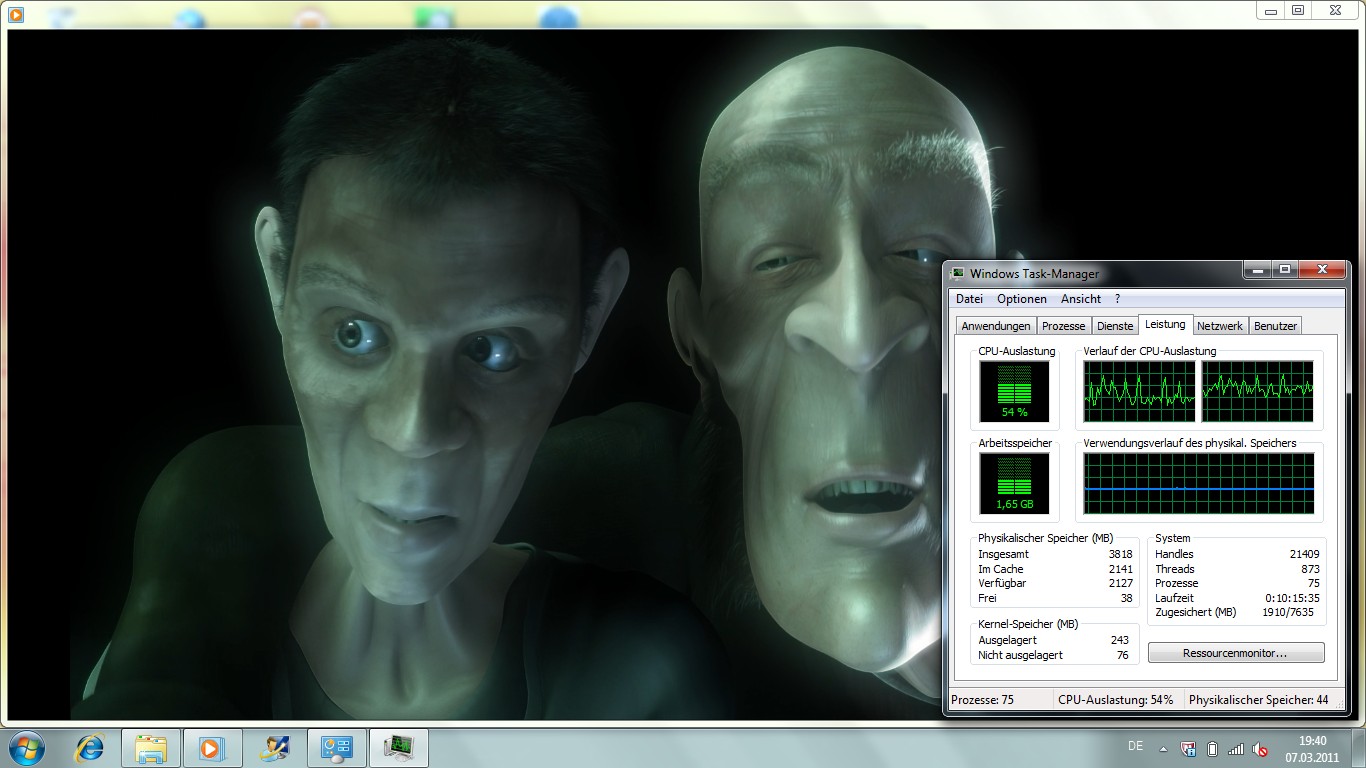This screenshot has width=1366, height=768.
Task: Click the 'Frei' row label
Action: point(987,598)
